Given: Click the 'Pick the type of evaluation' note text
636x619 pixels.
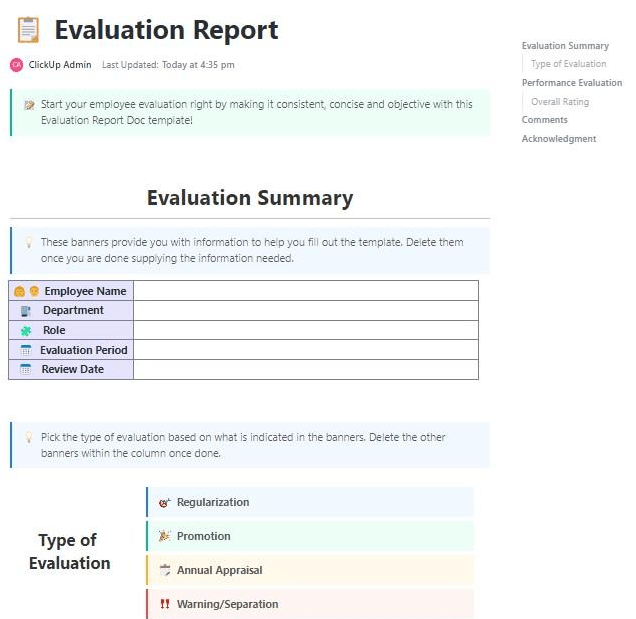Looking at the screenshot, I should [x=243, y=445].
